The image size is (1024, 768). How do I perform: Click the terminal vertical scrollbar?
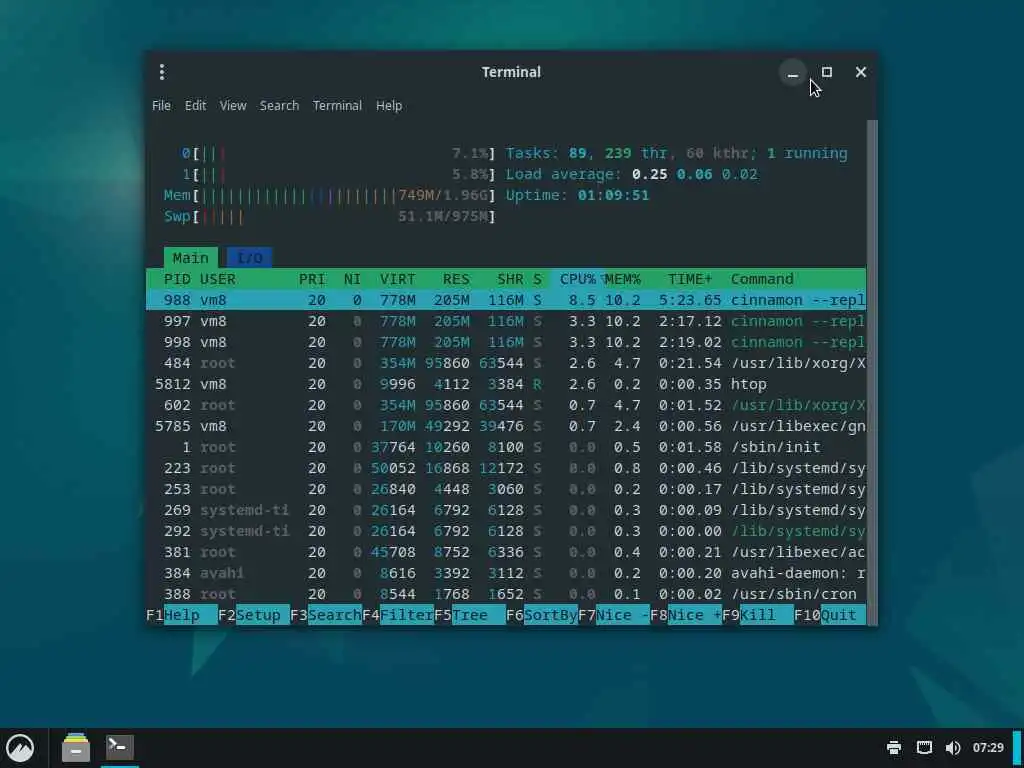coord(872,372)
